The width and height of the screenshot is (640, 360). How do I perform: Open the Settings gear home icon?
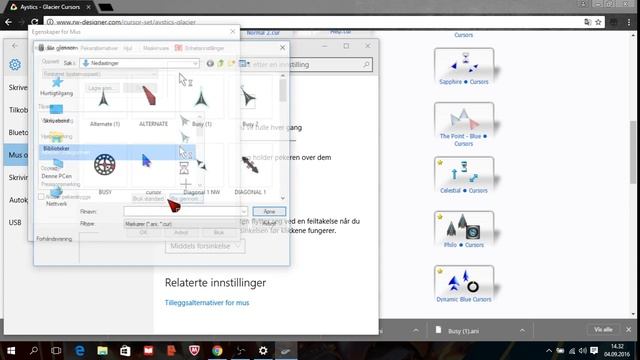coord(15,64)
